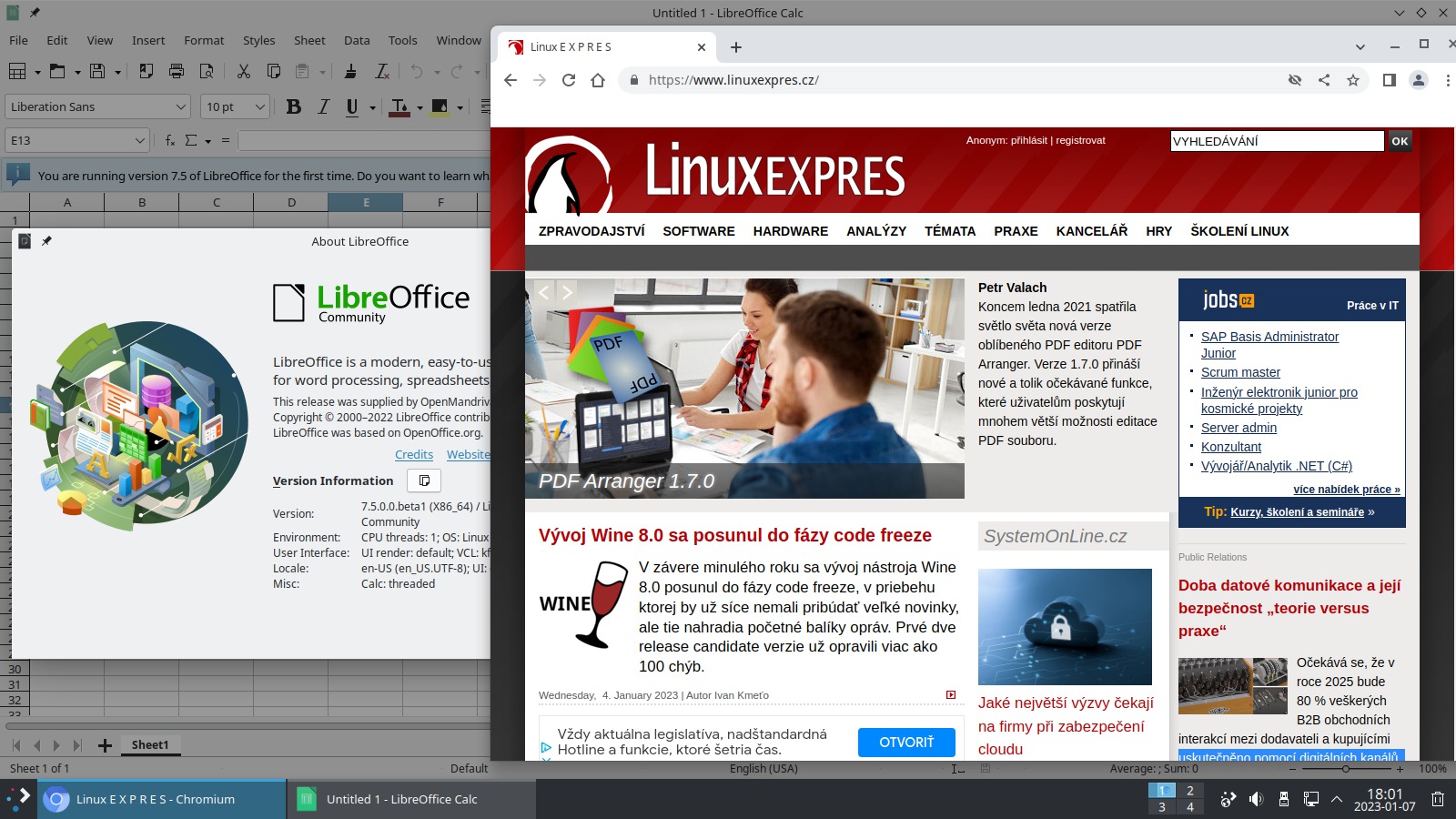Click the PDF Arranger 1.7.0 slider image
This screenshot has height=819, width=1456.
coord(744,389)
